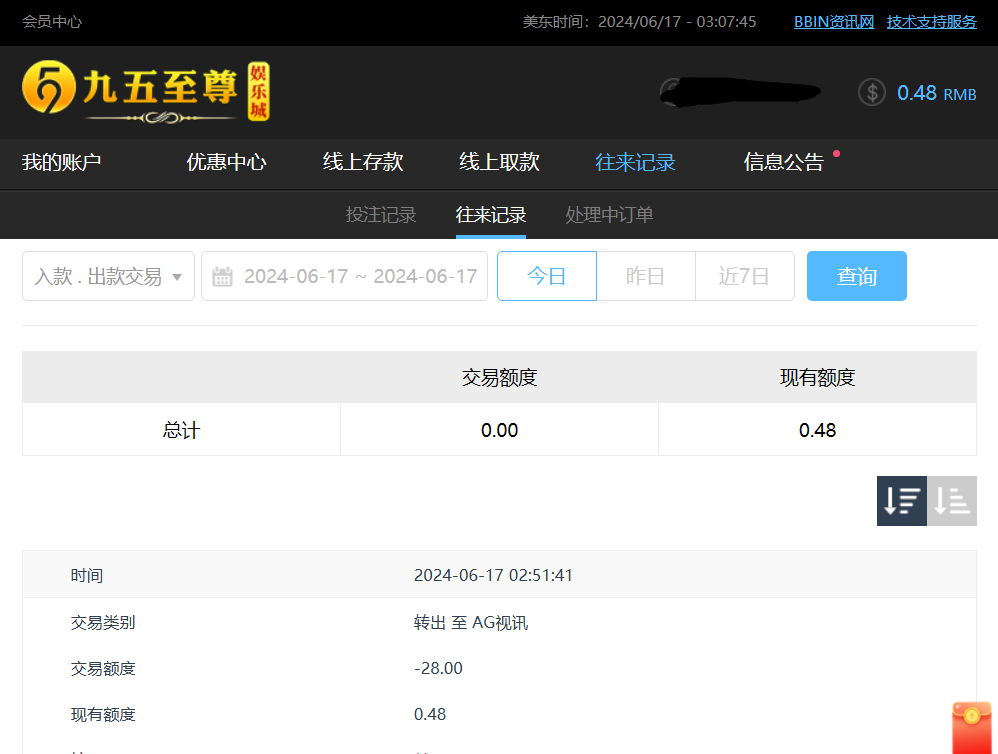This screenshot has height=754, width=998.
Task: Select the 近7日 filter
Action: 744,277
